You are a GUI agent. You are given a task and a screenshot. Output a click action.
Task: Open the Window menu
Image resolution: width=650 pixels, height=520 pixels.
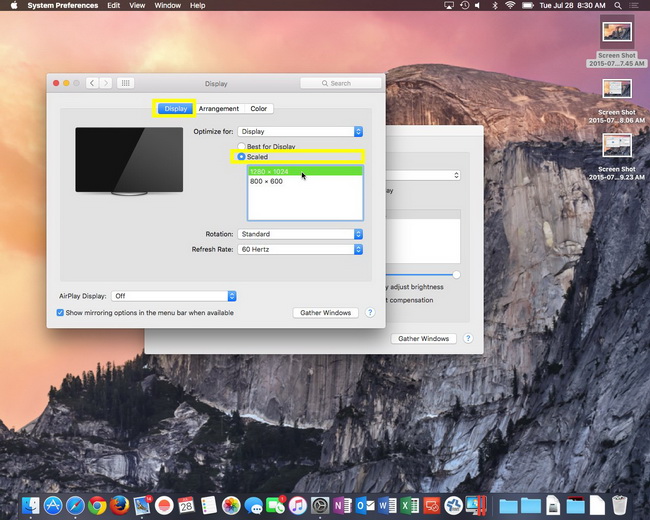coord(167,5)
